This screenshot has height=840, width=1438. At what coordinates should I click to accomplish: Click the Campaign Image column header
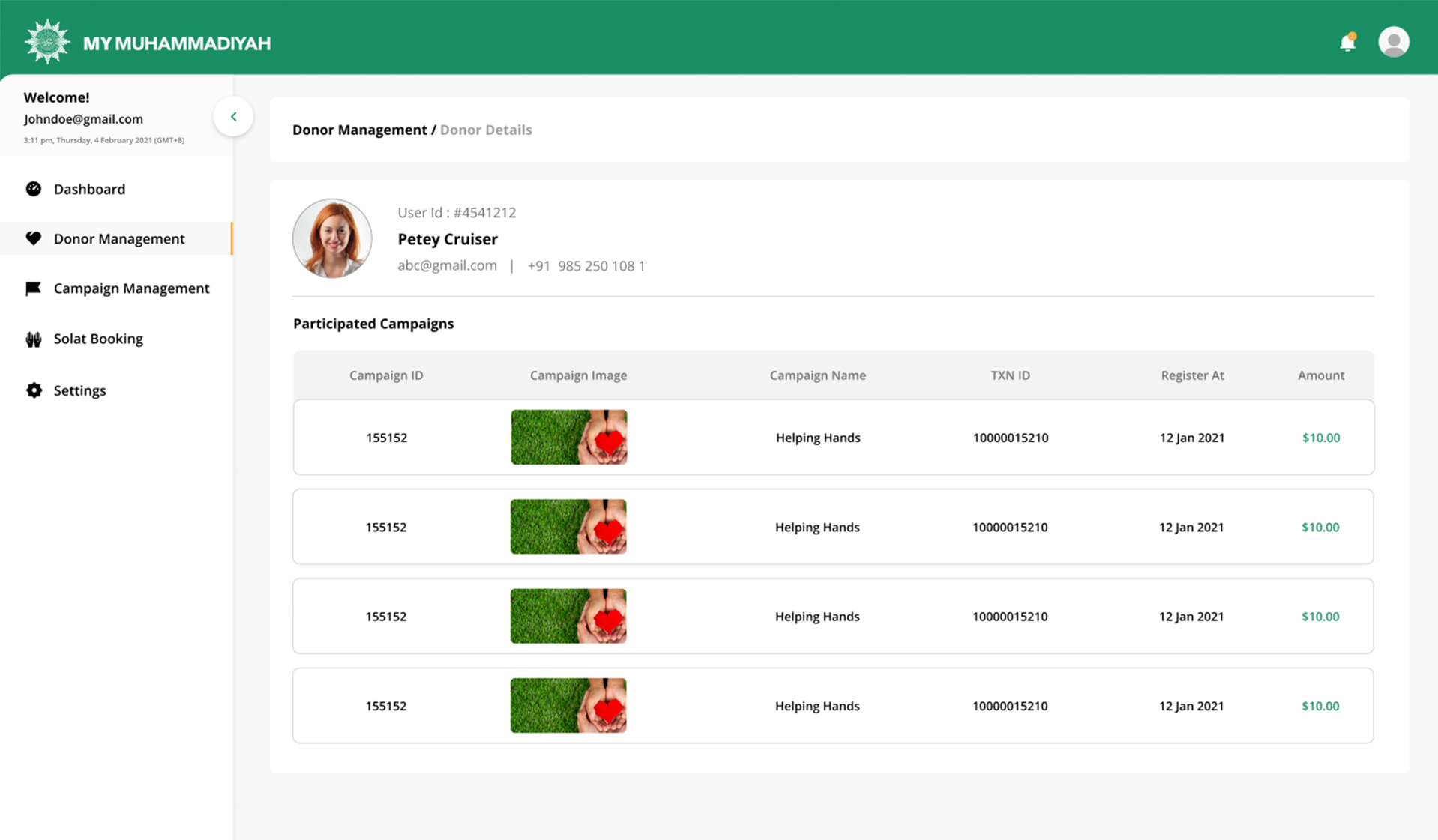[x=578, y=375]
